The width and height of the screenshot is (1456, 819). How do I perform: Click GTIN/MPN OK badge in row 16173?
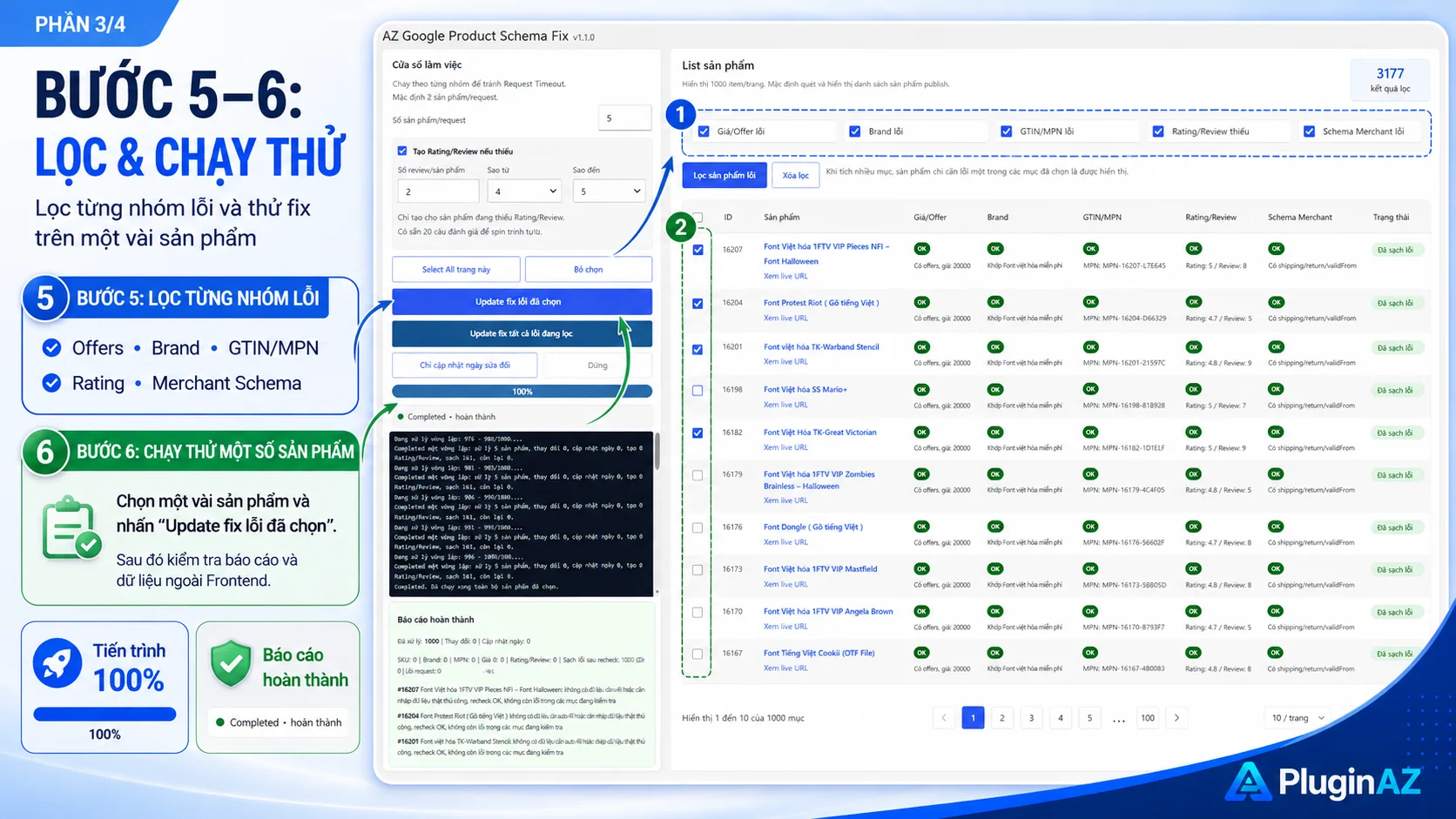[x=1090, y=568]
